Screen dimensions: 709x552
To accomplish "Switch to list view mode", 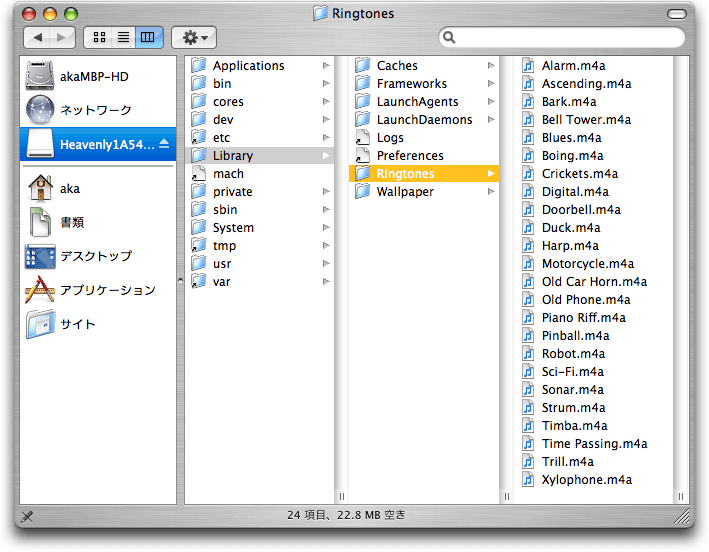I will (124, 37).
